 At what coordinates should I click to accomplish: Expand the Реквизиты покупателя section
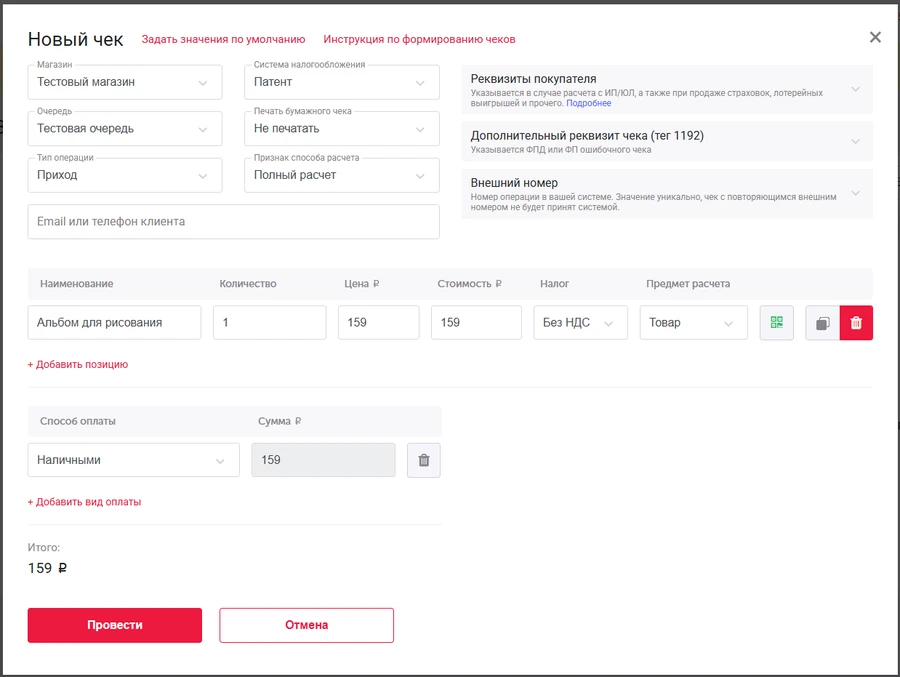(666, 90)
